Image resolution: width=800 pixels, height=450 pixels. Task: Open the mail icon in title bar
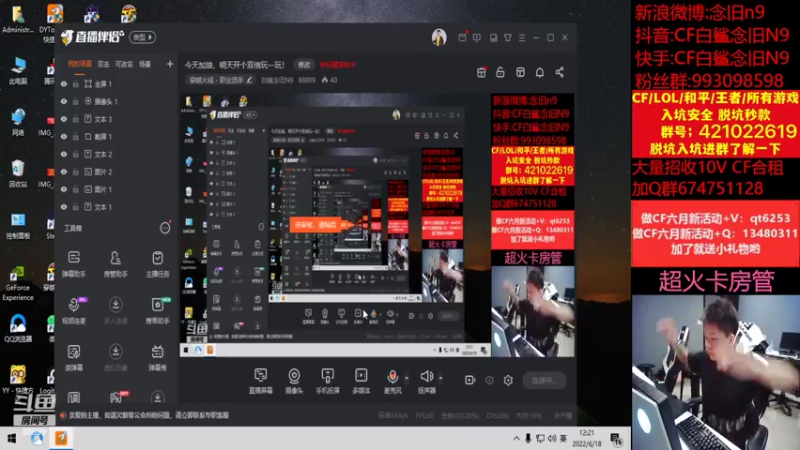462,37
